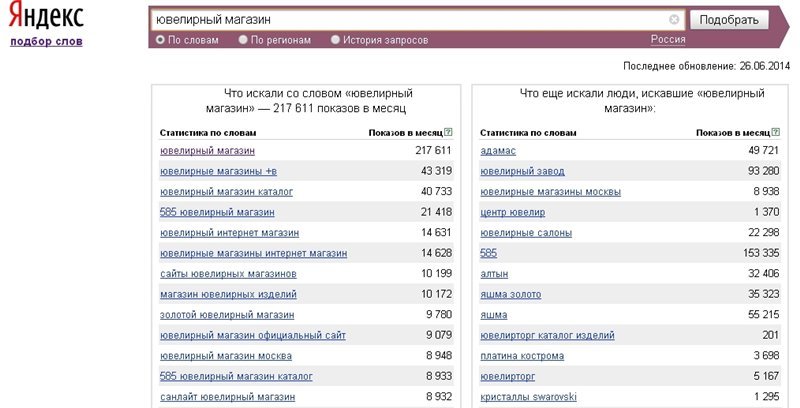Click right table Статистика по словам header
The width and height of the screenshot is (800, 408).
coord(528,133)
